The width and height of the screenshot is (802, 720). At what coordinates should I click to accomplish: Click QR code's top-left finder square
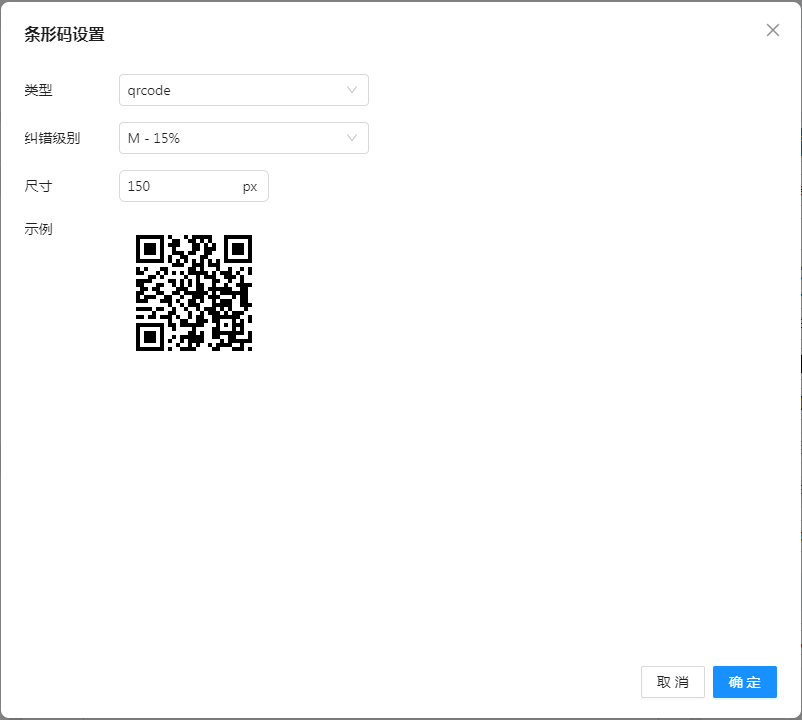149,248
